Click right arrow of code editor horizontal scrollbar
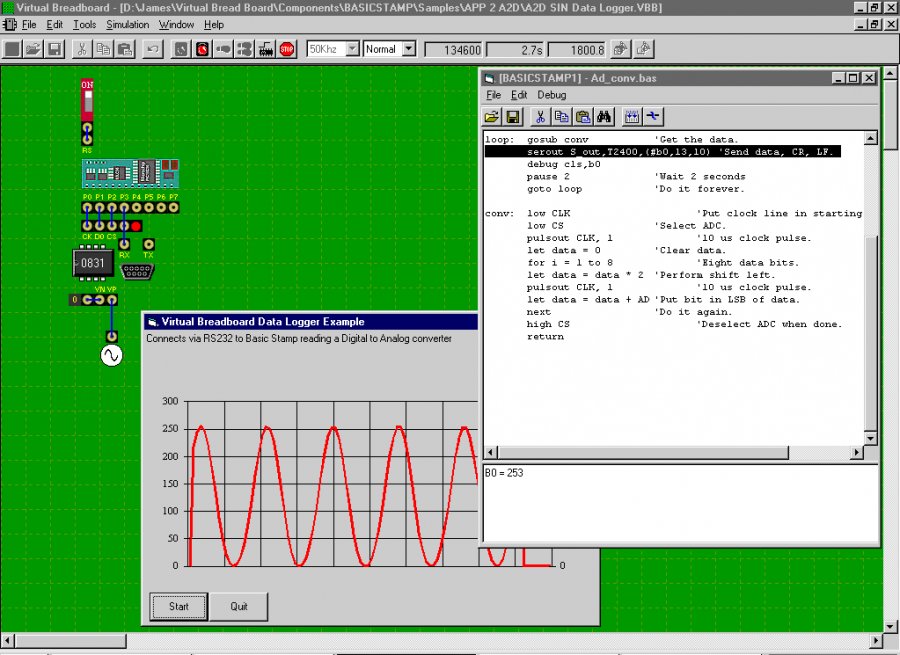The image size is (900, 655). (x=856, y=452)
